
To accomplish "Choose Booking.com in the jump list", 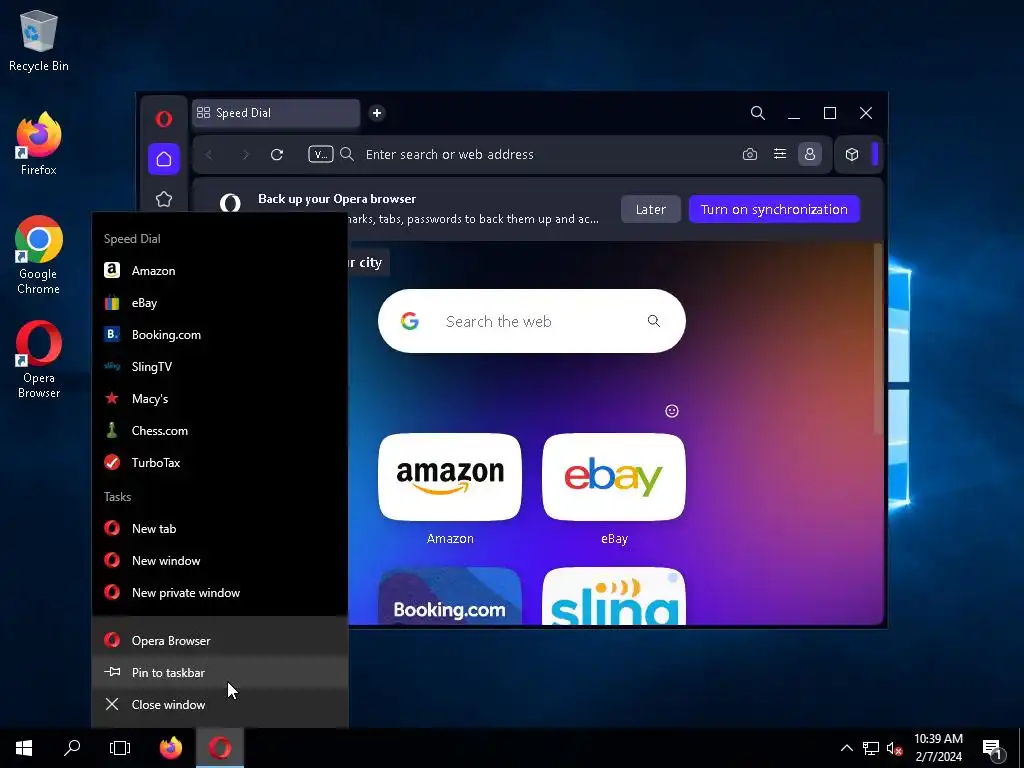I will (x=220, y=334).
